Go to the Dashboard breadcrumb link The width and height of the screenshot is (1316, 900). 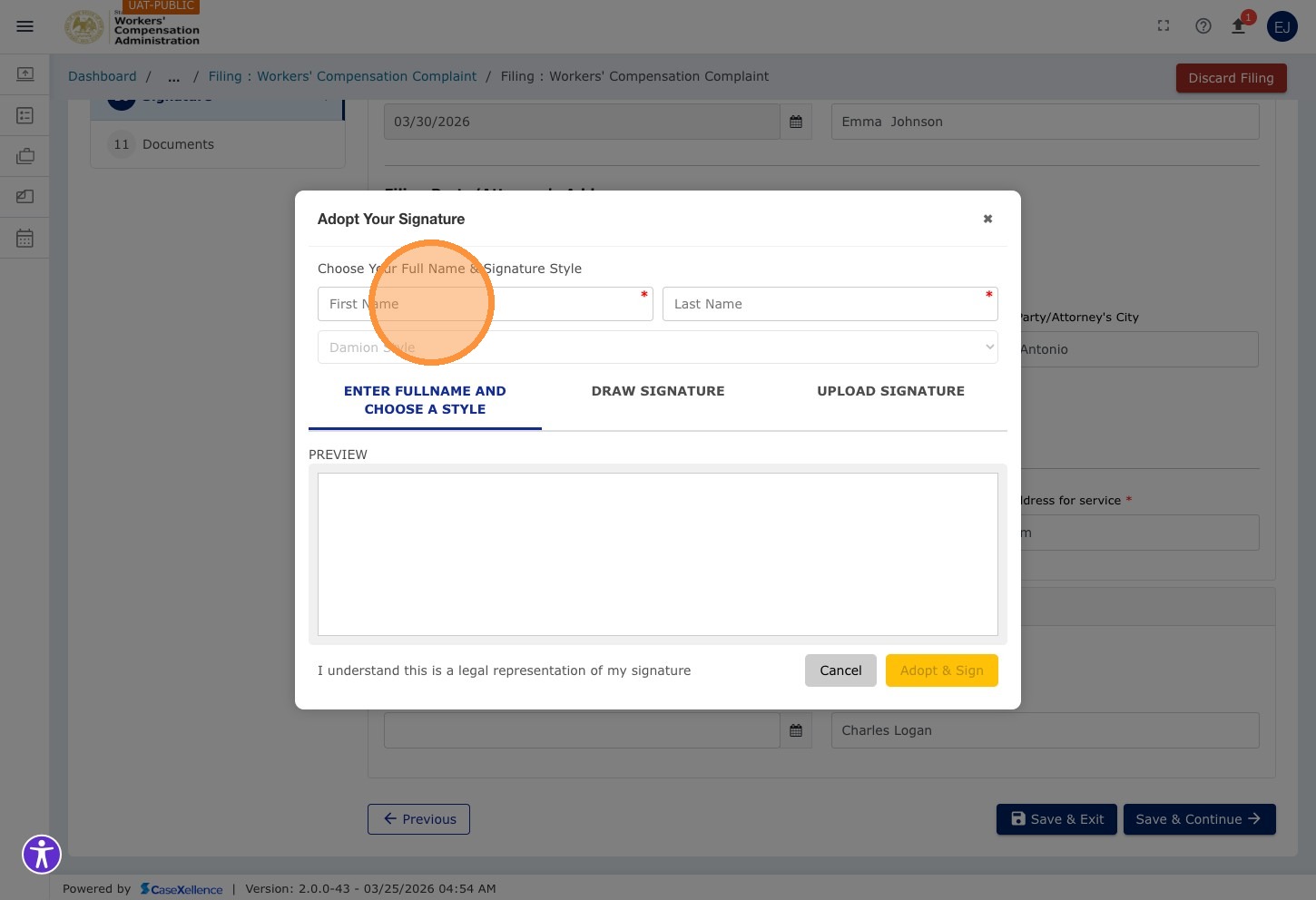[x=103, y=76]
